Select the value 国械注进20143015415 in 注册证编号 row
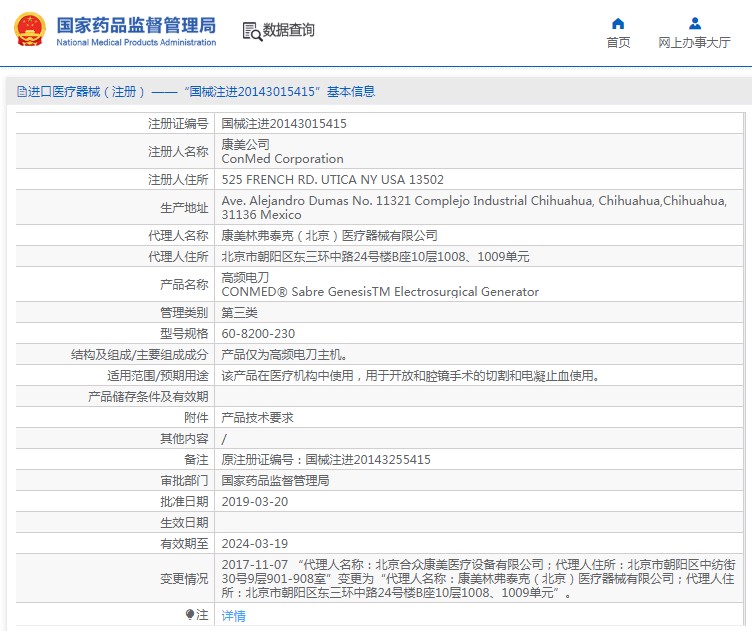Image resolution: width=752 pixels, height=631 pixels. pyautogui.click(x=284, y=124)
